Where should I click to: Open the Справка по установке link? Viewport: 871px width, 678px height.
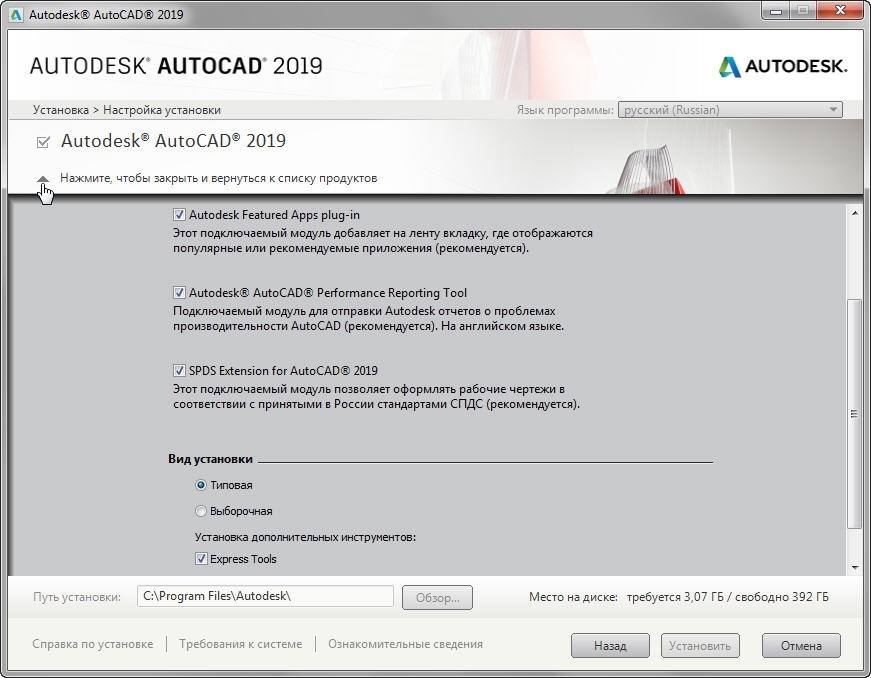point(93,644)
